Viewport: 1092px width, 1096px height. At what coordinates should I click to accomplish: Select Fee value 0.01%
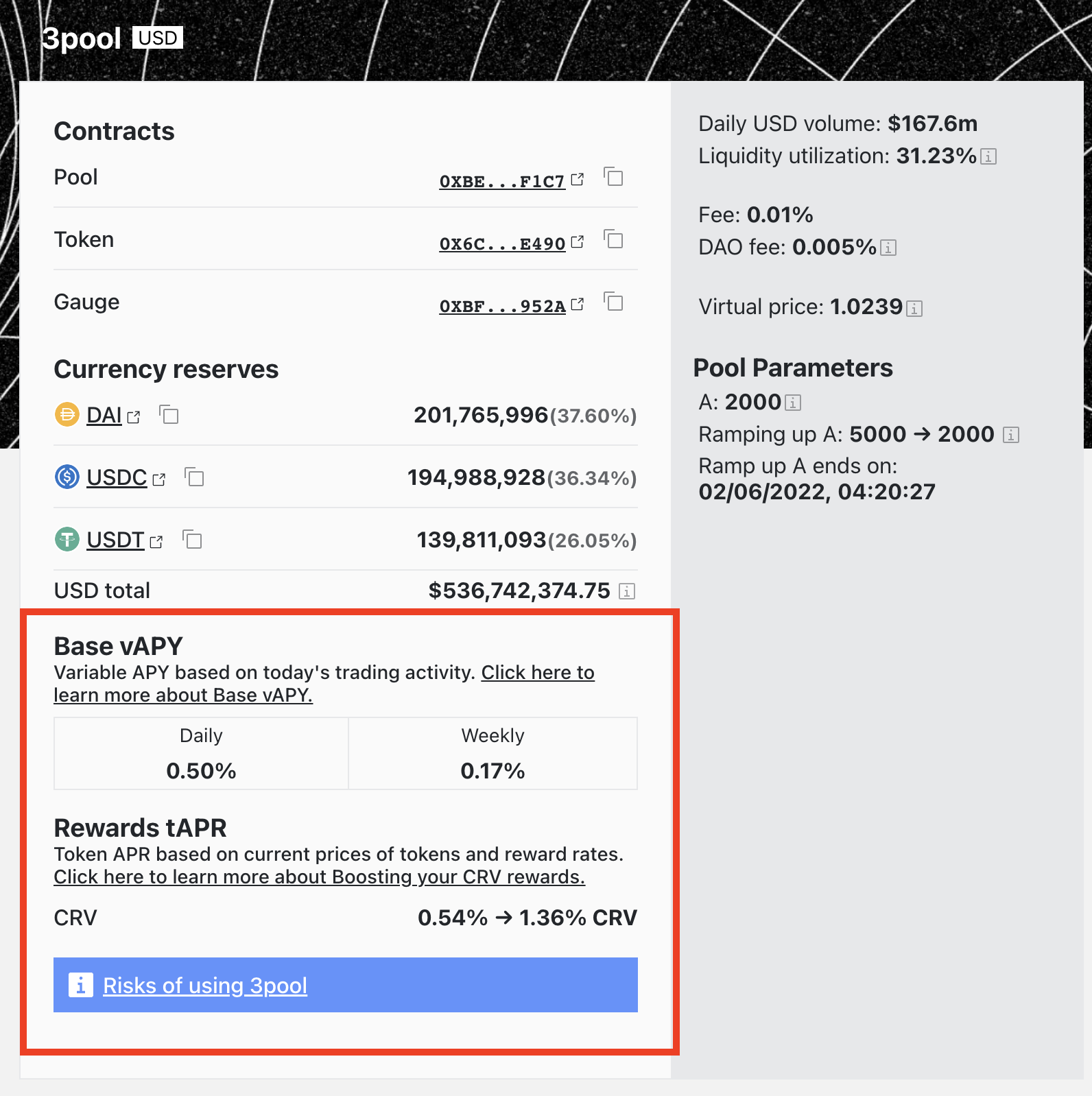[x=780, y=215]
